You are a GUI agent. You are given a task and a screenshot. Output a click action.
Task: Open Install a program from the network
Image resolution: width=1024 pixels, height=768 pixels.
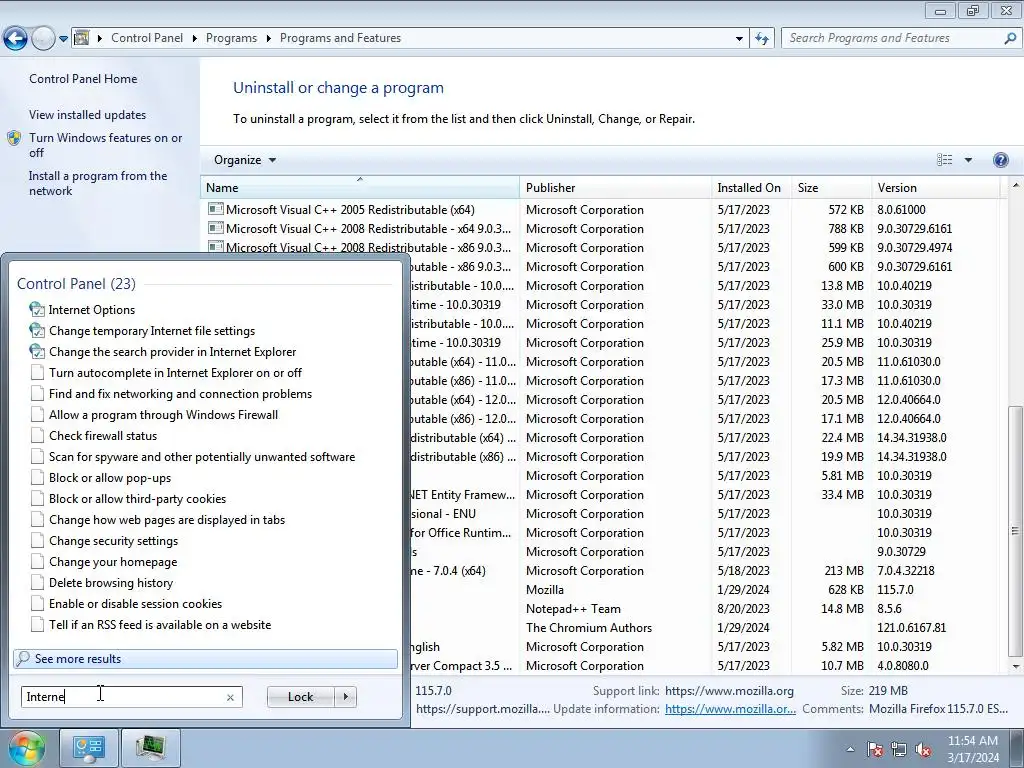[x=98, y=184]
